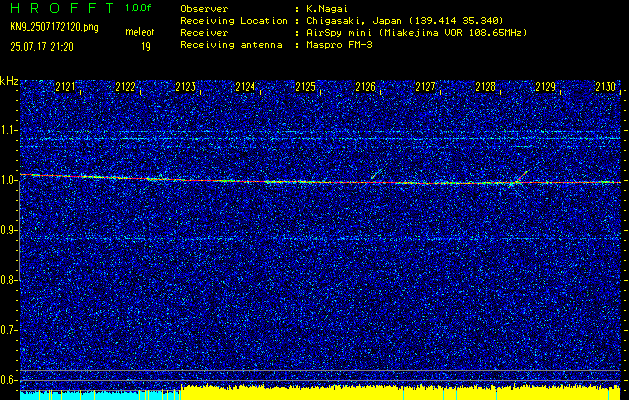The height and width of the screenshot is (400, 629).
Task: Select file name KN9_2507172120.png
Action: tap(54, 27)
